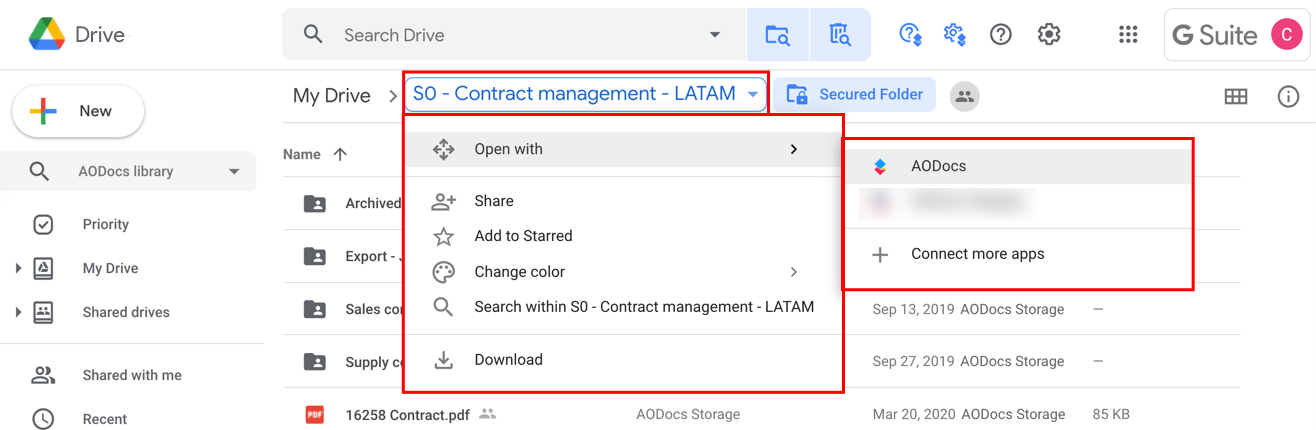Click the account avatar letter C
The width and height of the screenshot is (1316, 430).
coord(1286,35)
